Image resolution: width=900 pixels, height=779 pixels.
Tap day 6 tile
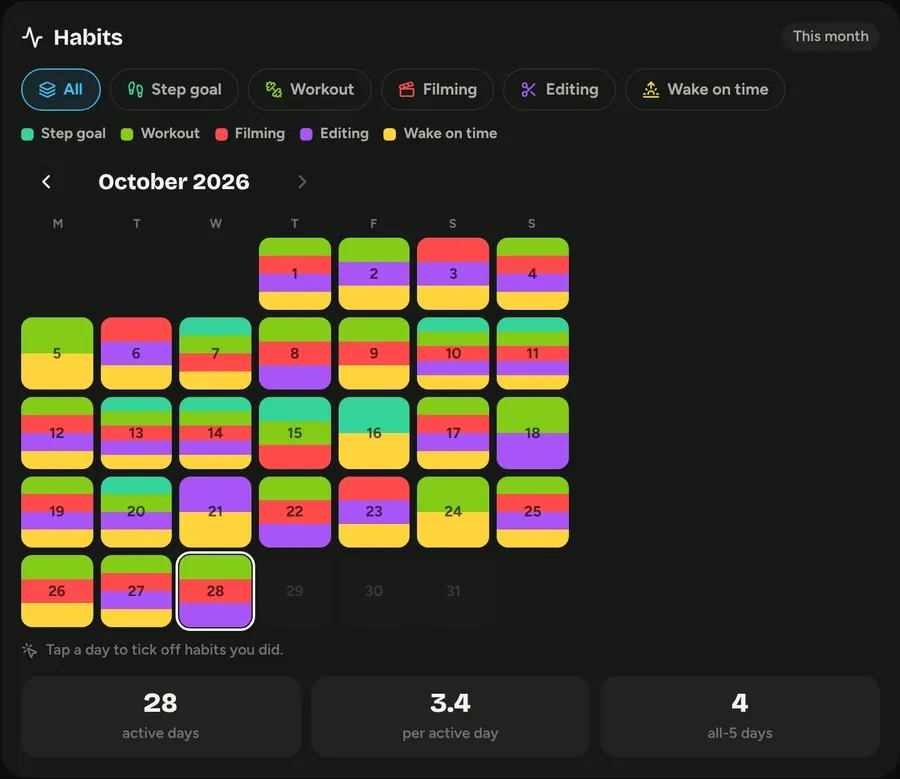(x=136, y=353)
